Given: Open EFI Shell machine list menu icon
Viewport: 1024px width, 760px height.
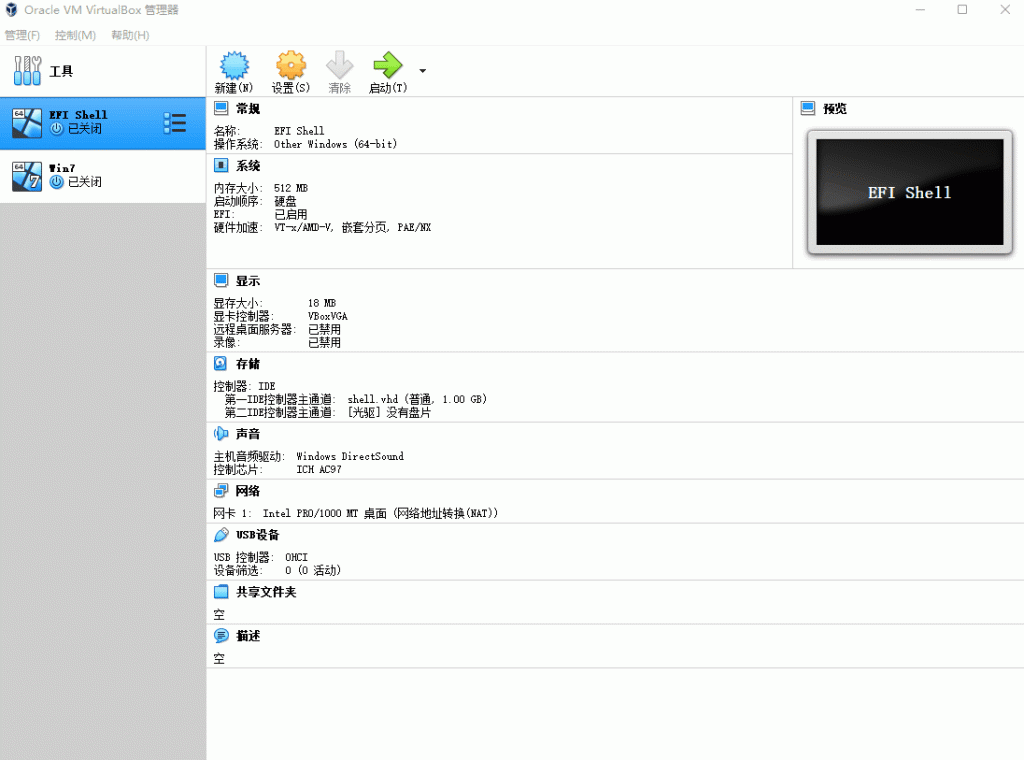Looking at the screenshot, I should pyautogui.click(x=175, y=123).
